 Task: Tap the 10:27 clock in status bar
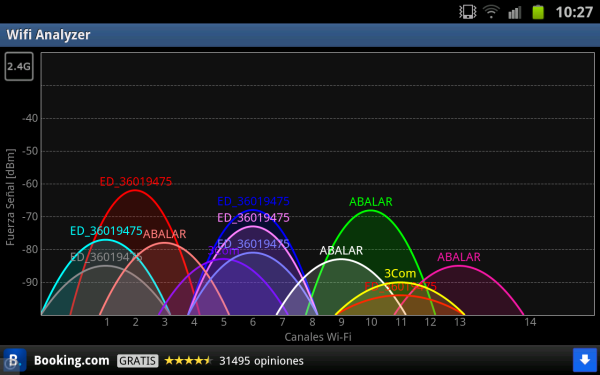click(x=574, y=12)
